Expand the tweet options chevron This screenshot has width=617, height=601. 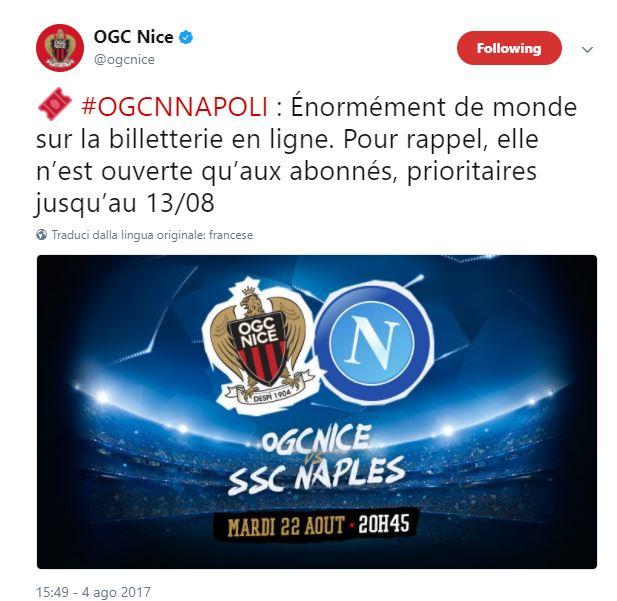point(587,50)
